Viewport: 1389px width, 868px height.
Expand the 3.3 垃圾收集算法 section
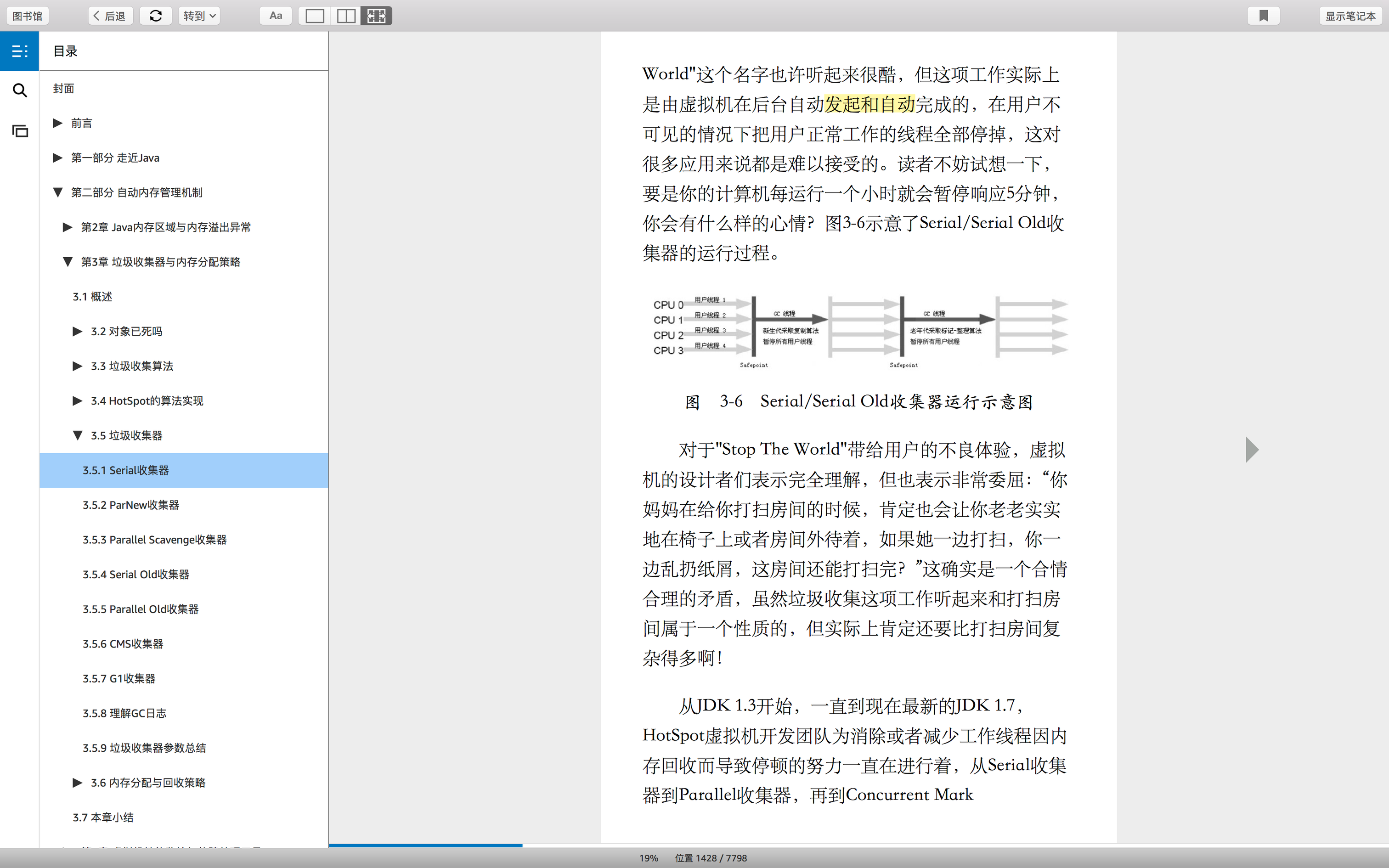78,366
